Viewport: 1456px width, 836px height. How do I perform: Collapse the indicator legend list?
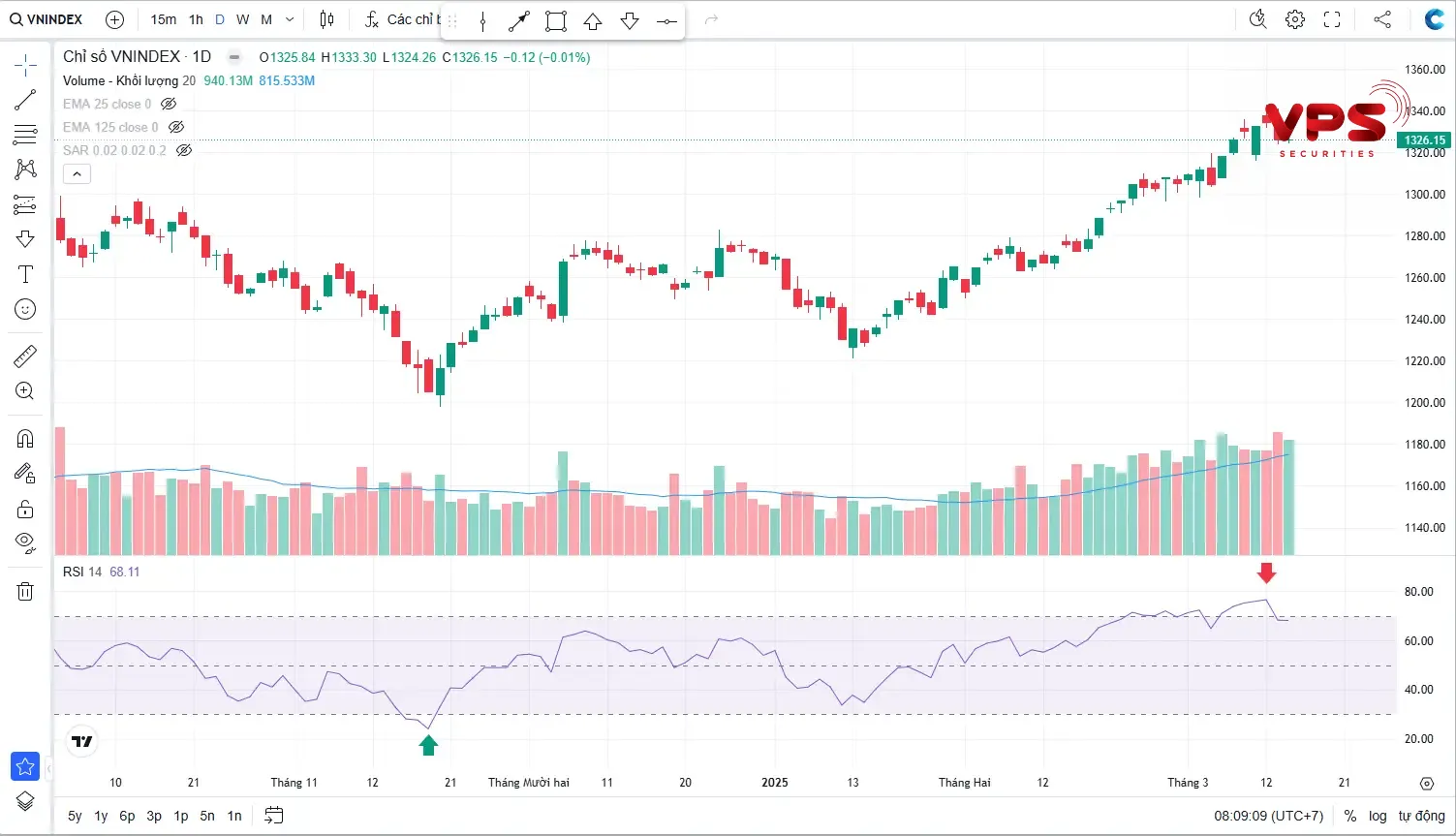click(x=77, y=174)
